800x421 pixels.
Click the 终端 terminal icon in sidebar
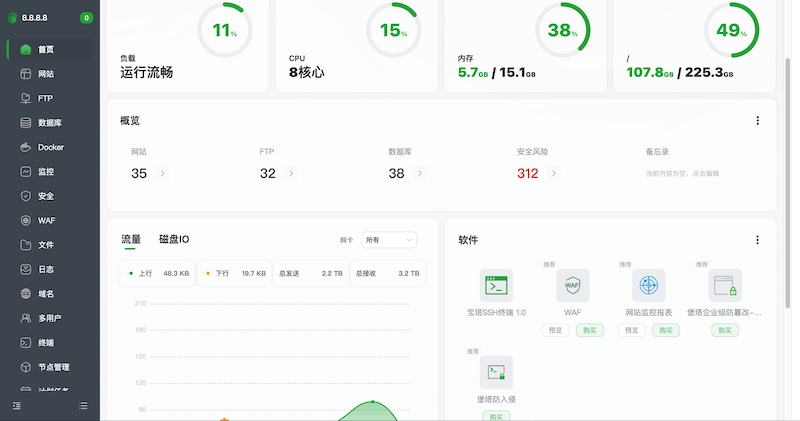26,343
